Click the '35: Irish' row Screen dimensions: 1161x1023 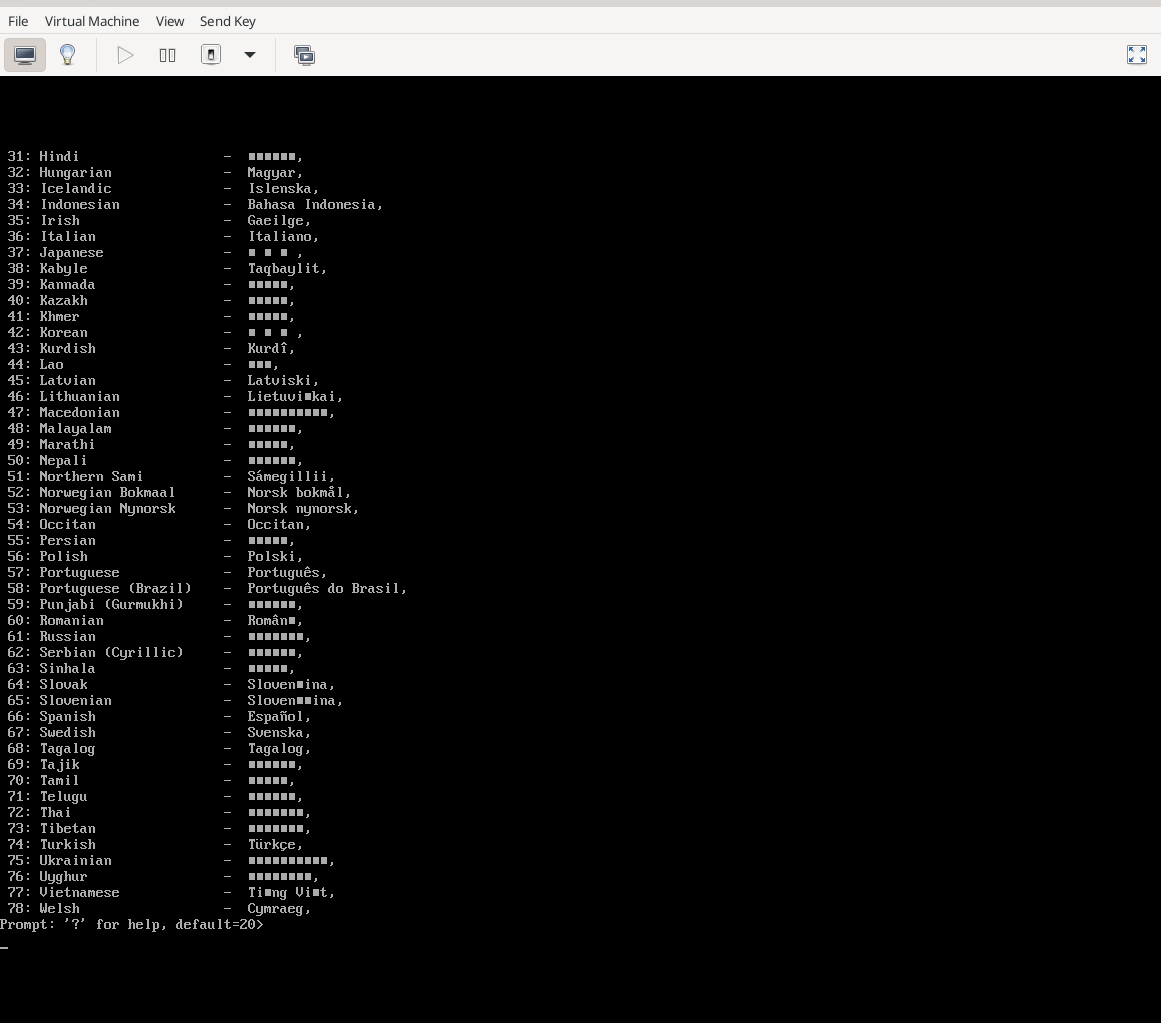[x=159, y=221]
